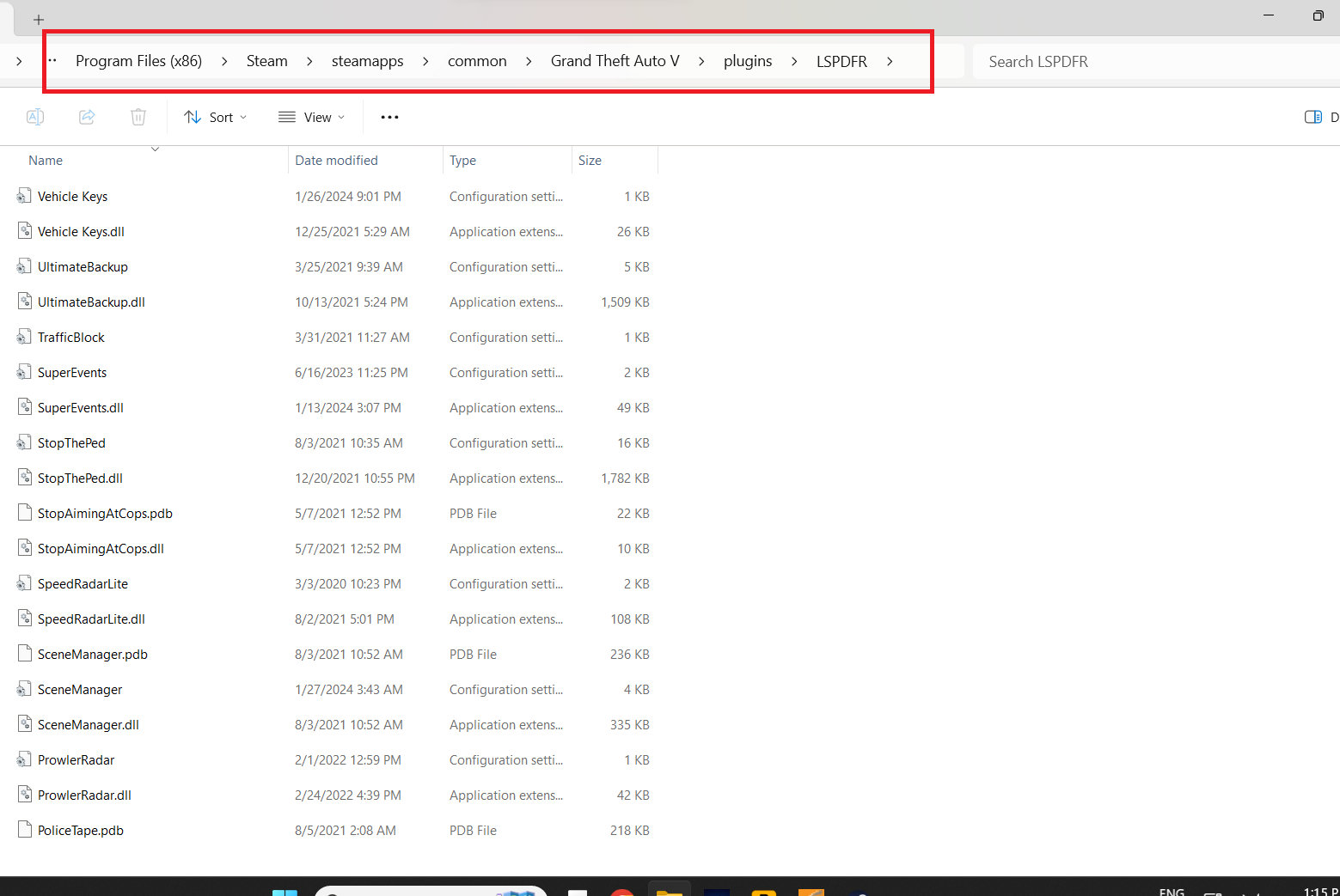Click the UltimateBackup config file icon

click(x=25, y=266)
